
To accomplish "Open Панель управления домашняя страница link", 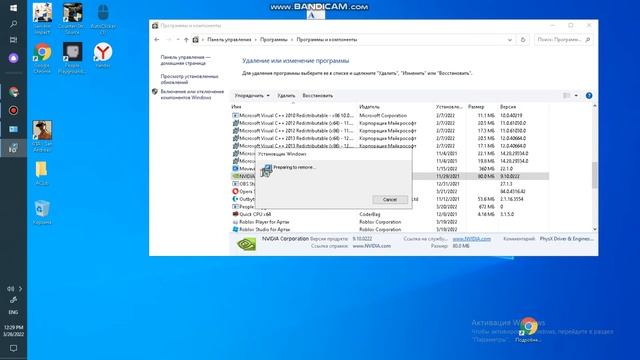I will pyautogui.click(x=185, y=60).
